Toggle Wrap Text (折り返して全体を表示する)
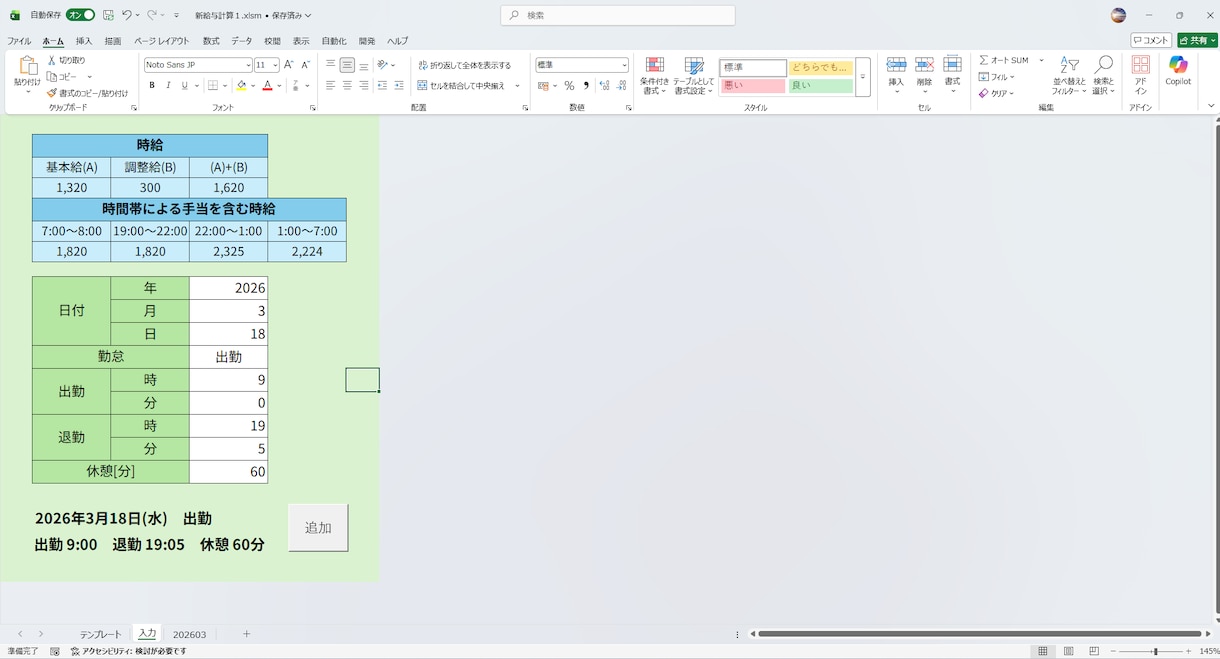This screenshot has width=1220, height=659. click(x=464, y=65)
